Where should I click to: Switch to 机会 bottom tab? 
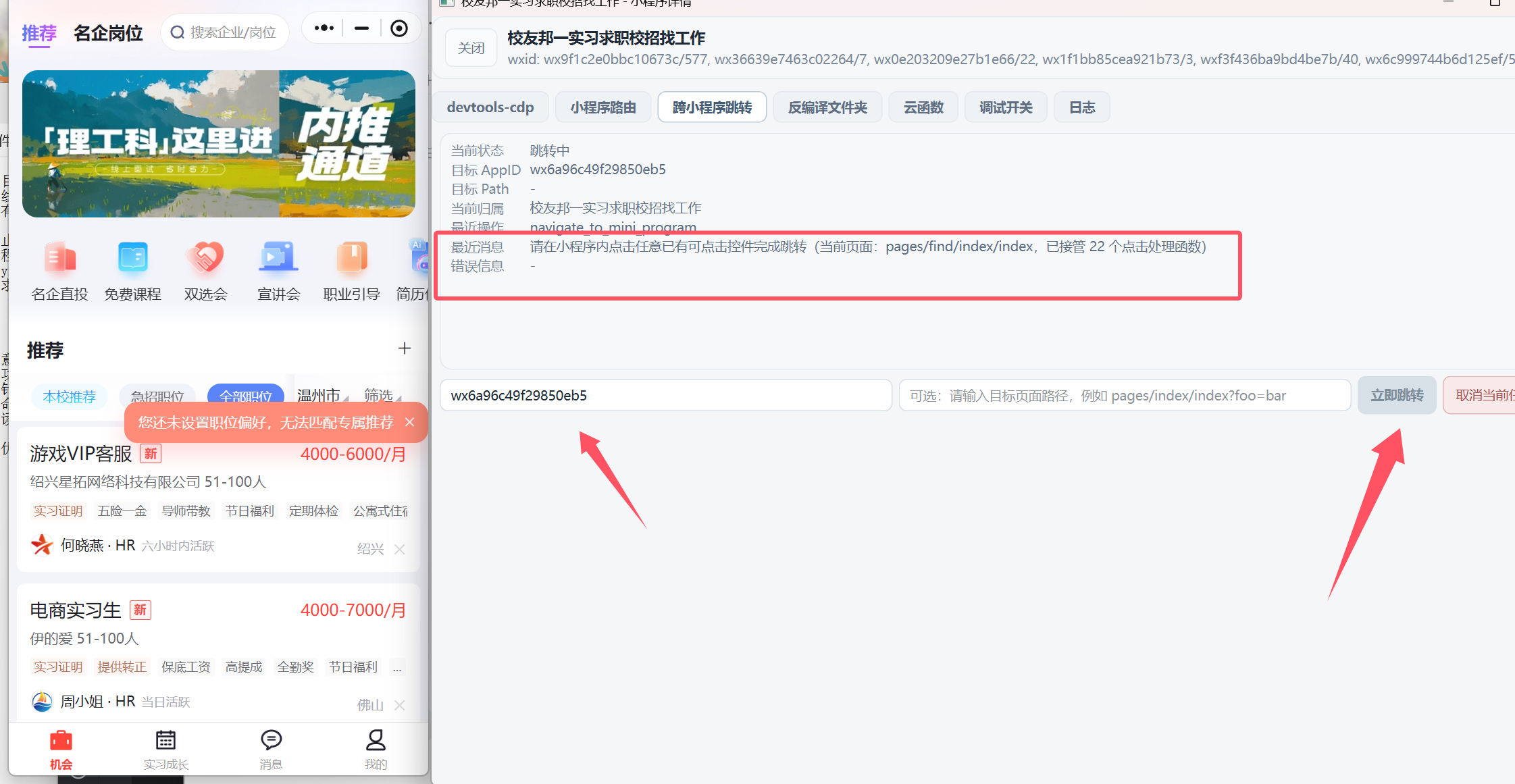[x=61, y=750]
